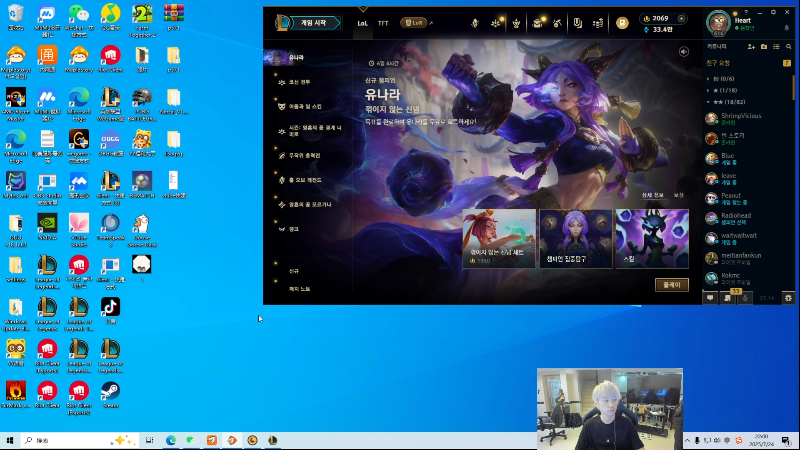Open the graduation-cap icon with notification dot
This screenshot has height=450, width=800.
click(x=537, y=23)
